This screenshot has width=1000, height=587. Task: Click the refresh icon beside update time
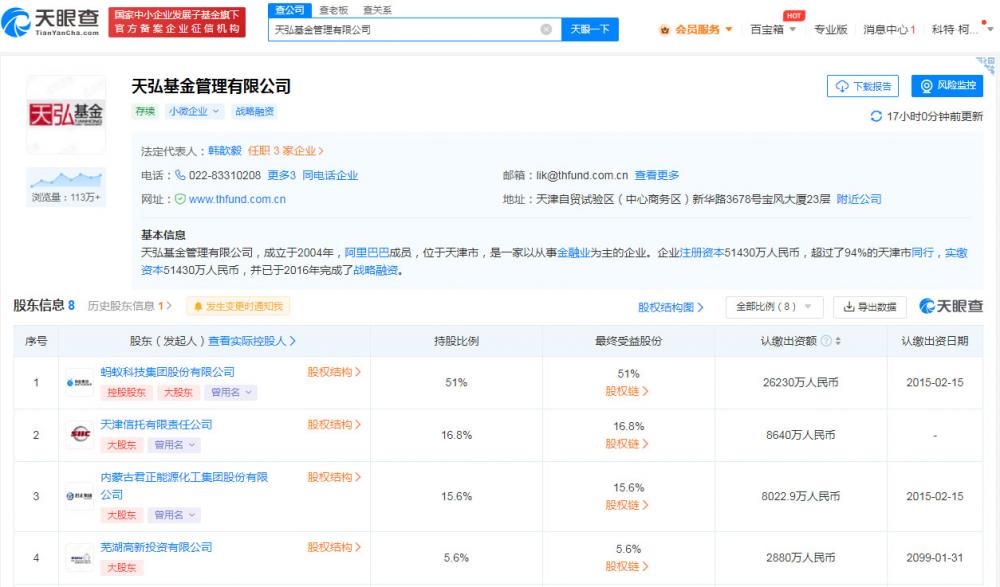click(876, 116)
